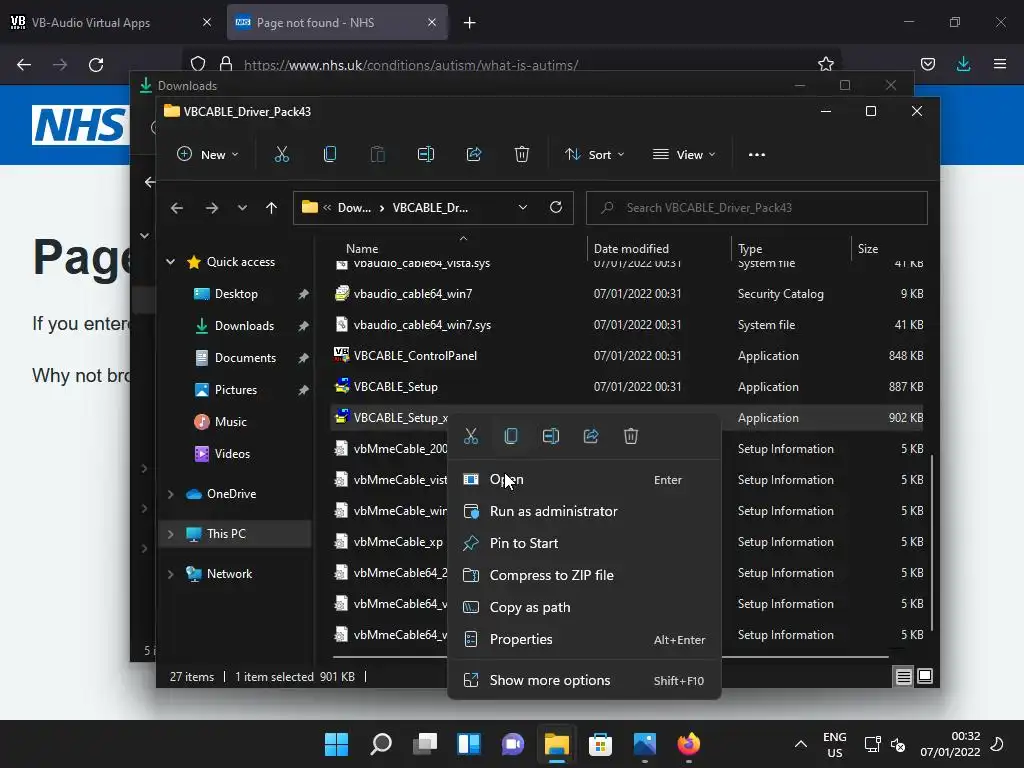This screenshot has height=768, width=1024.
Task: Choose Run as administrator
Action: point(584,511)
